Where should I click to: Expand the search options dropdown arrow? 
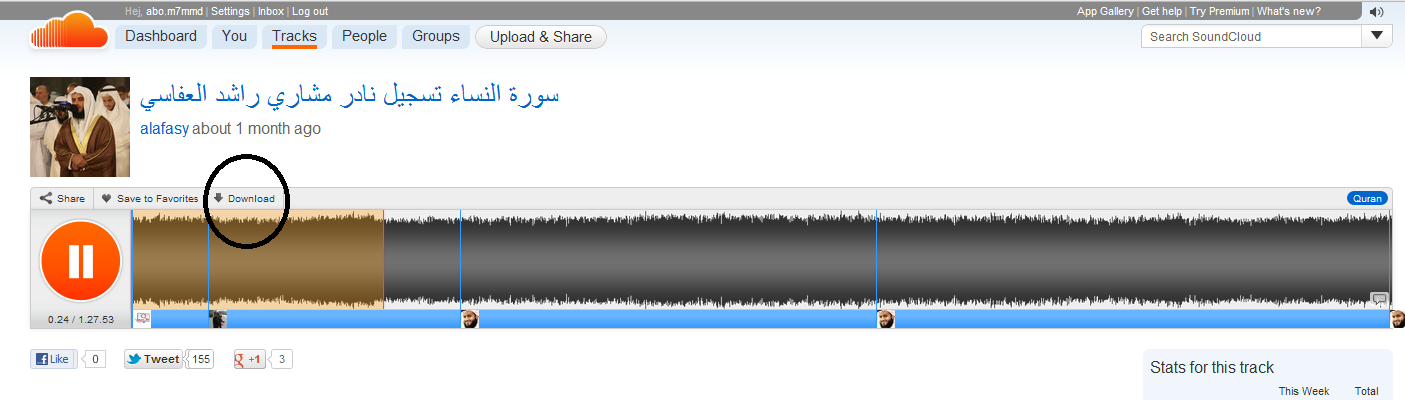coord(1377,36)
